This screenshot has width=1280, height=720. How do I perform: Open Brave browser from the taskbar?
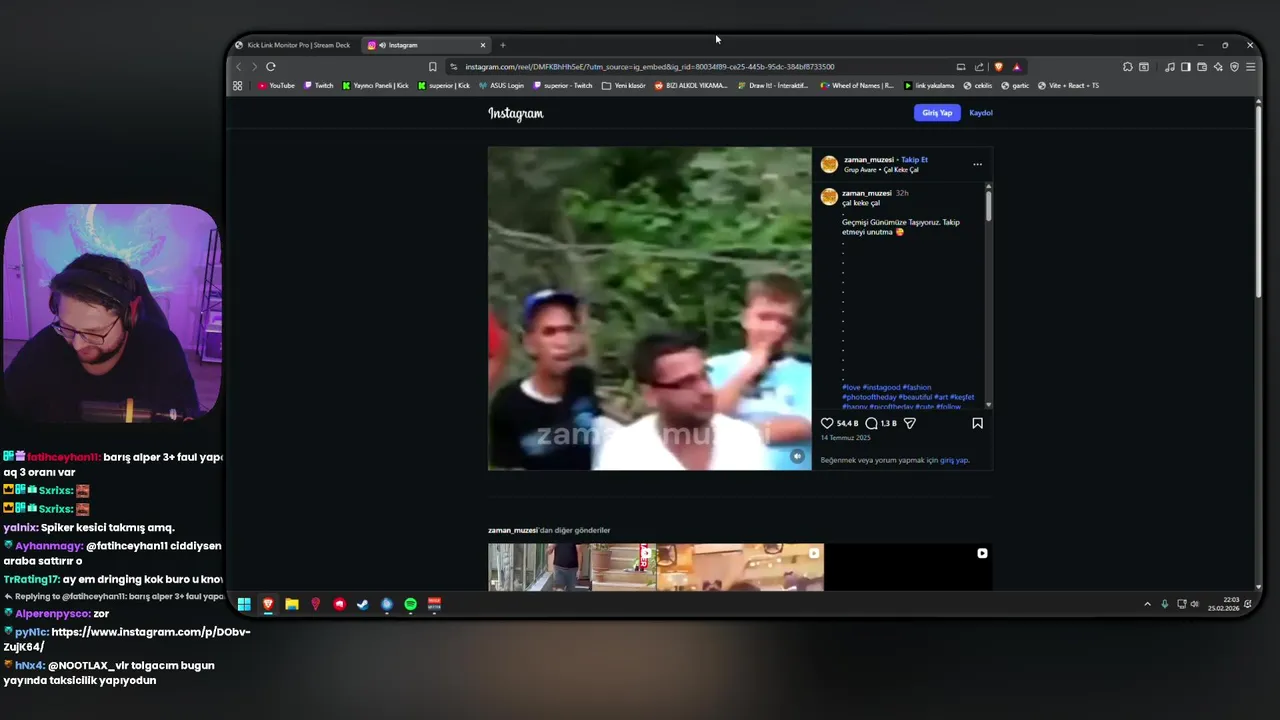[268, 604]
